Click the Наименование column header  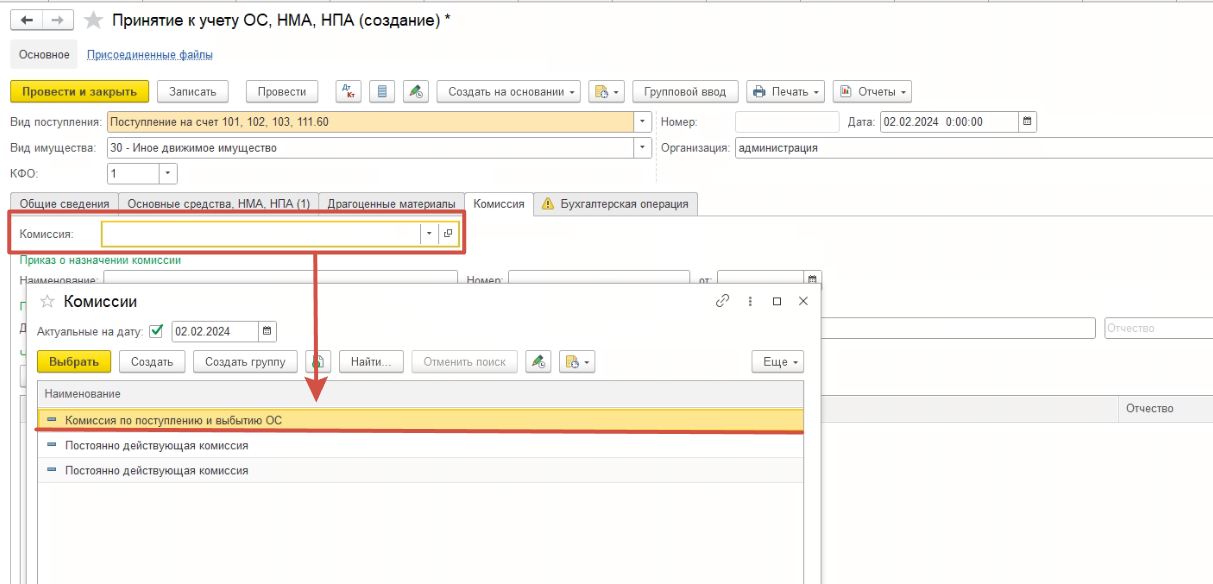coord(420,395)
